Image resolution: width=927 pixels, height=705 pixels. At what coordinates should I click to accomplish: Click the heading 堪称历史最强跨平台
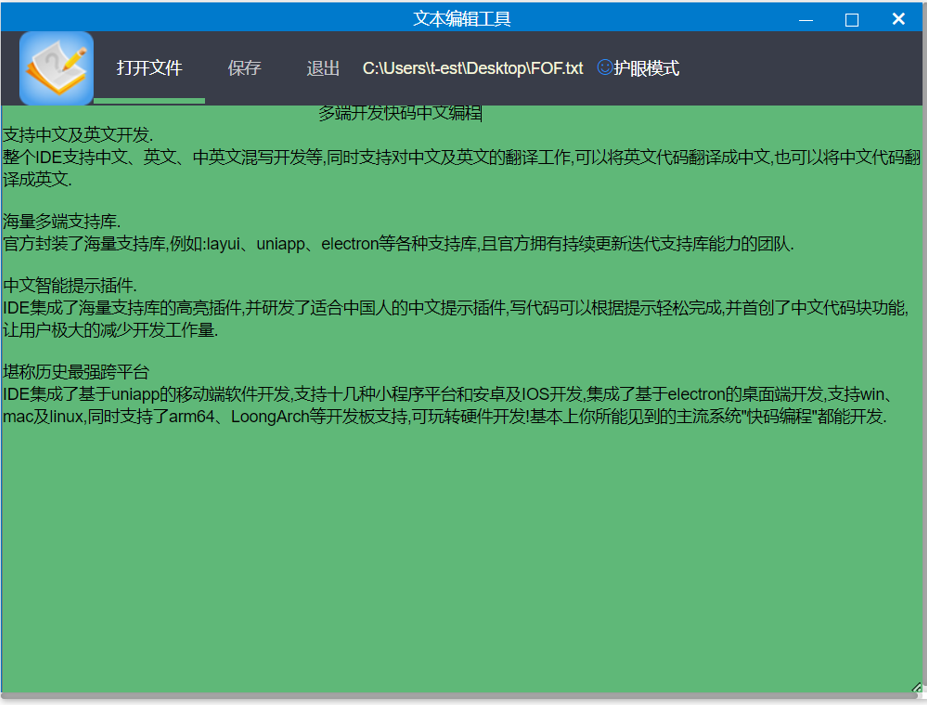76,372
